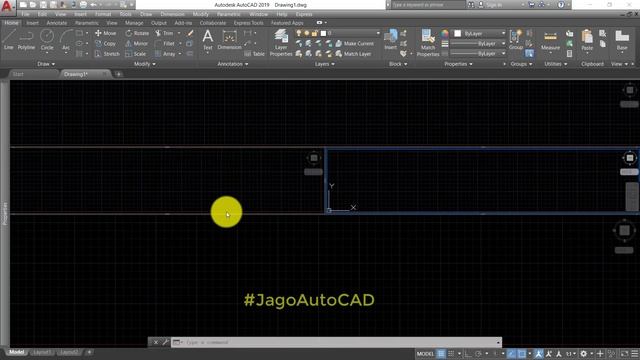
Task: Activate the Array command
Action: point(165,53)
